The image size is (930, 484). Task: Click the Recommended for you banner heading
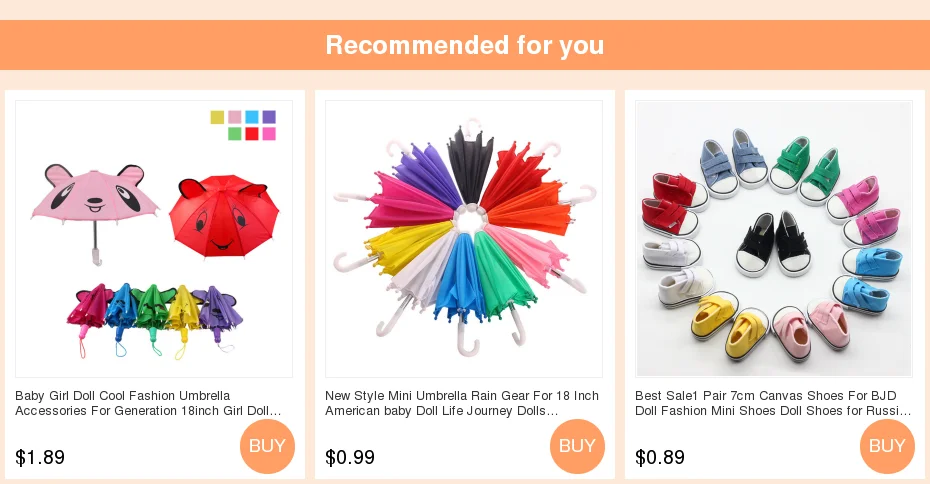pyautogui.click(x=465, y=45)
